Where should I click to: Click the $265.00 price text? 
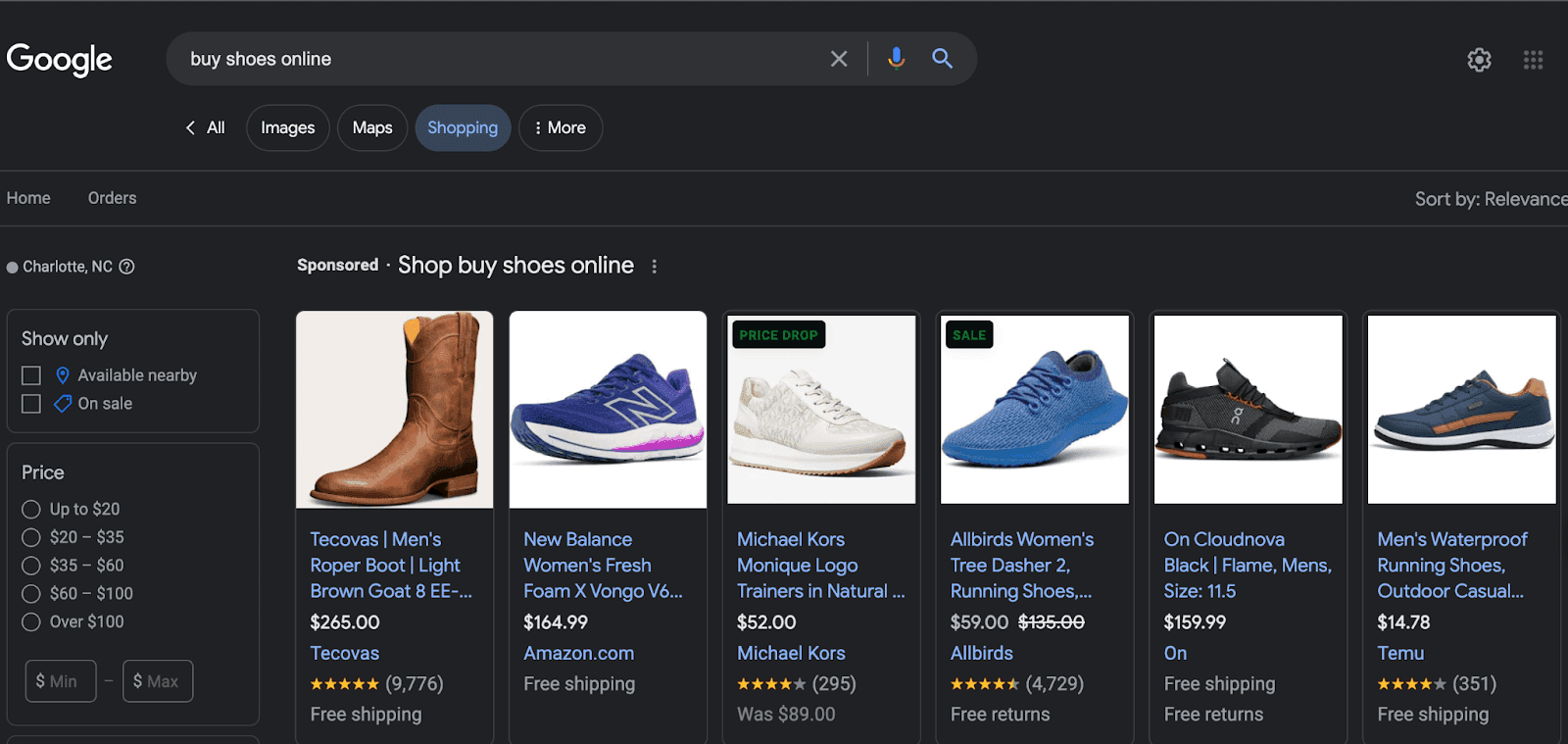click(x=345, y=622)
